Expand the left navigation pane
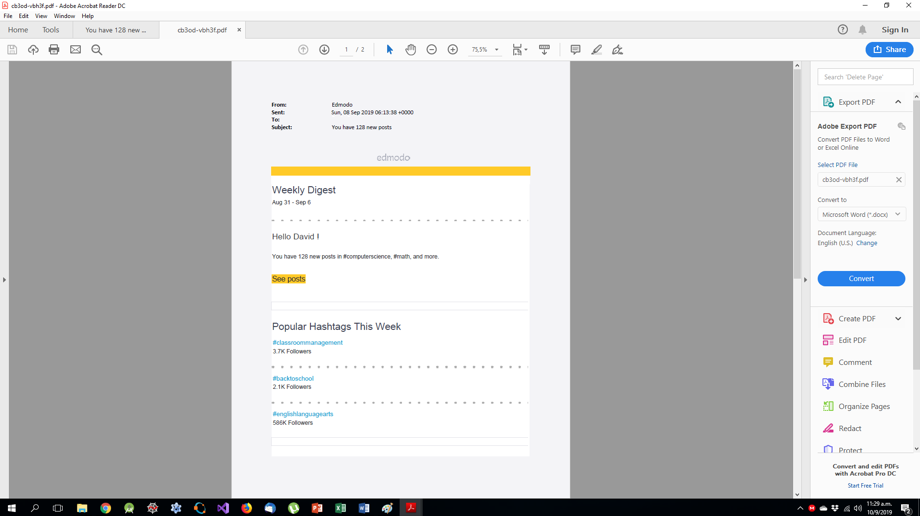The height and width of the screenshot is (516, 920). coord(4,280)
